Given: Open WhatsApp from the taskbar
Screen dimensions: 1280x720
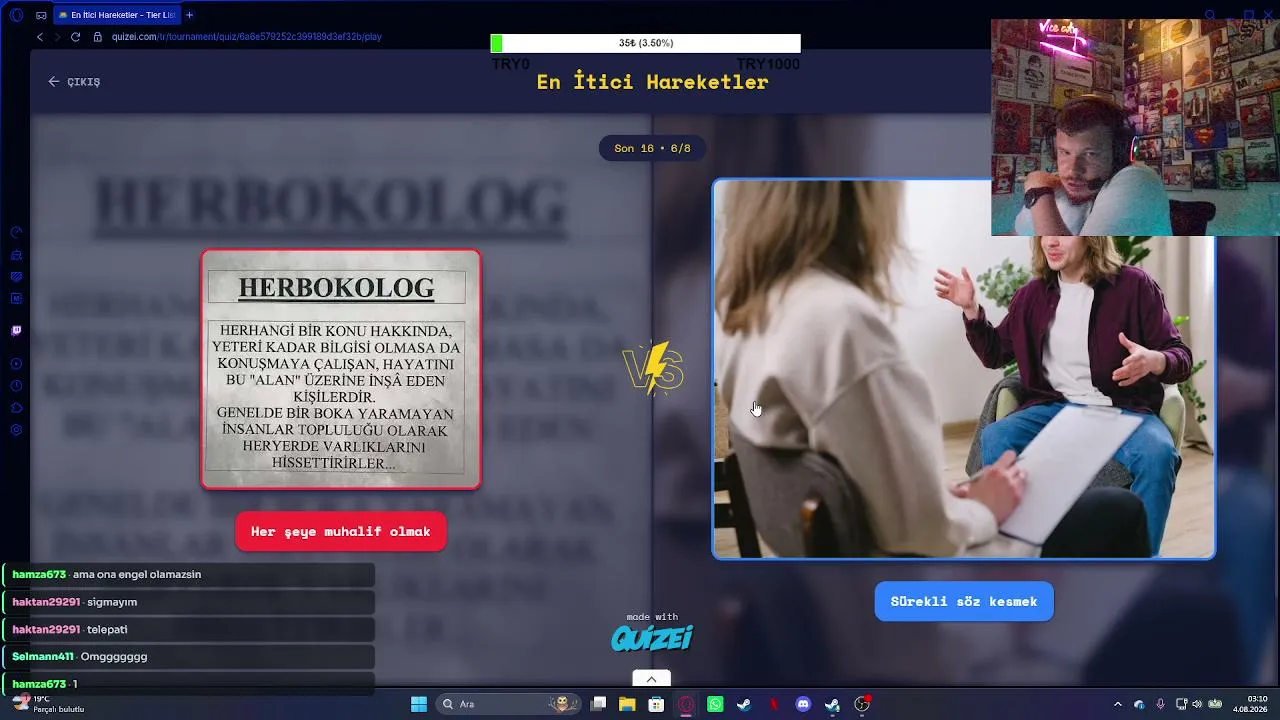Looking at the screenshot, I should pyautogui.click(x=715, y=704).
